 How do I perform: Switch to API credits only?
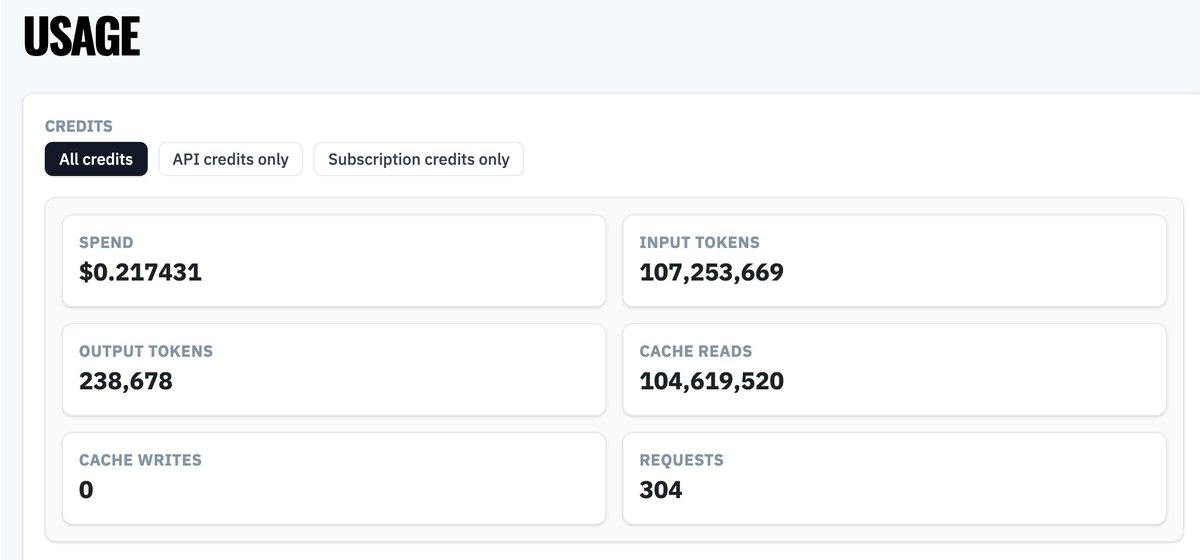[230, 159]
